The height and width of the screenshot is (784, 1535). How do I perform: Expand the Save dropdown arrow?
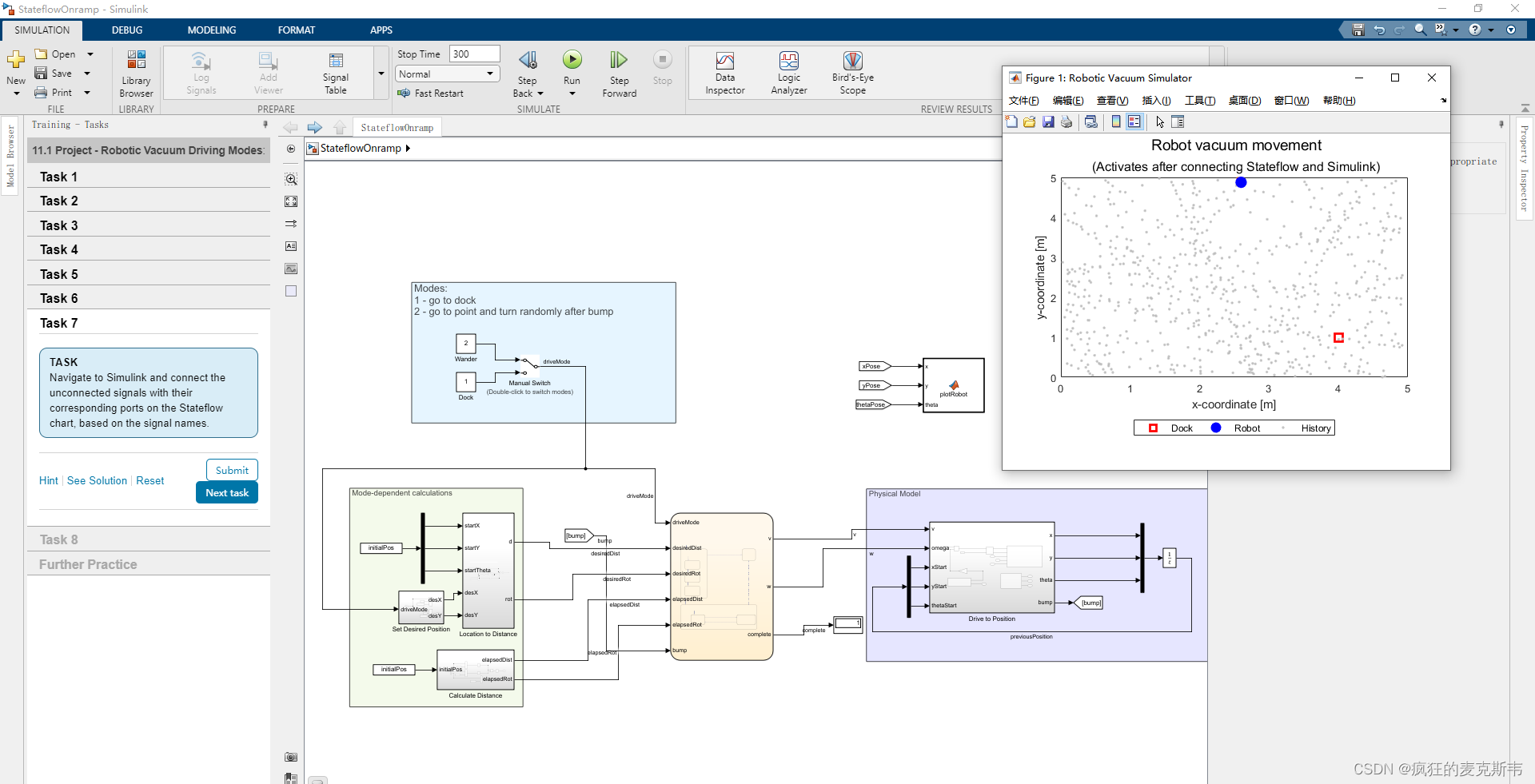click(x=87, y=74)
